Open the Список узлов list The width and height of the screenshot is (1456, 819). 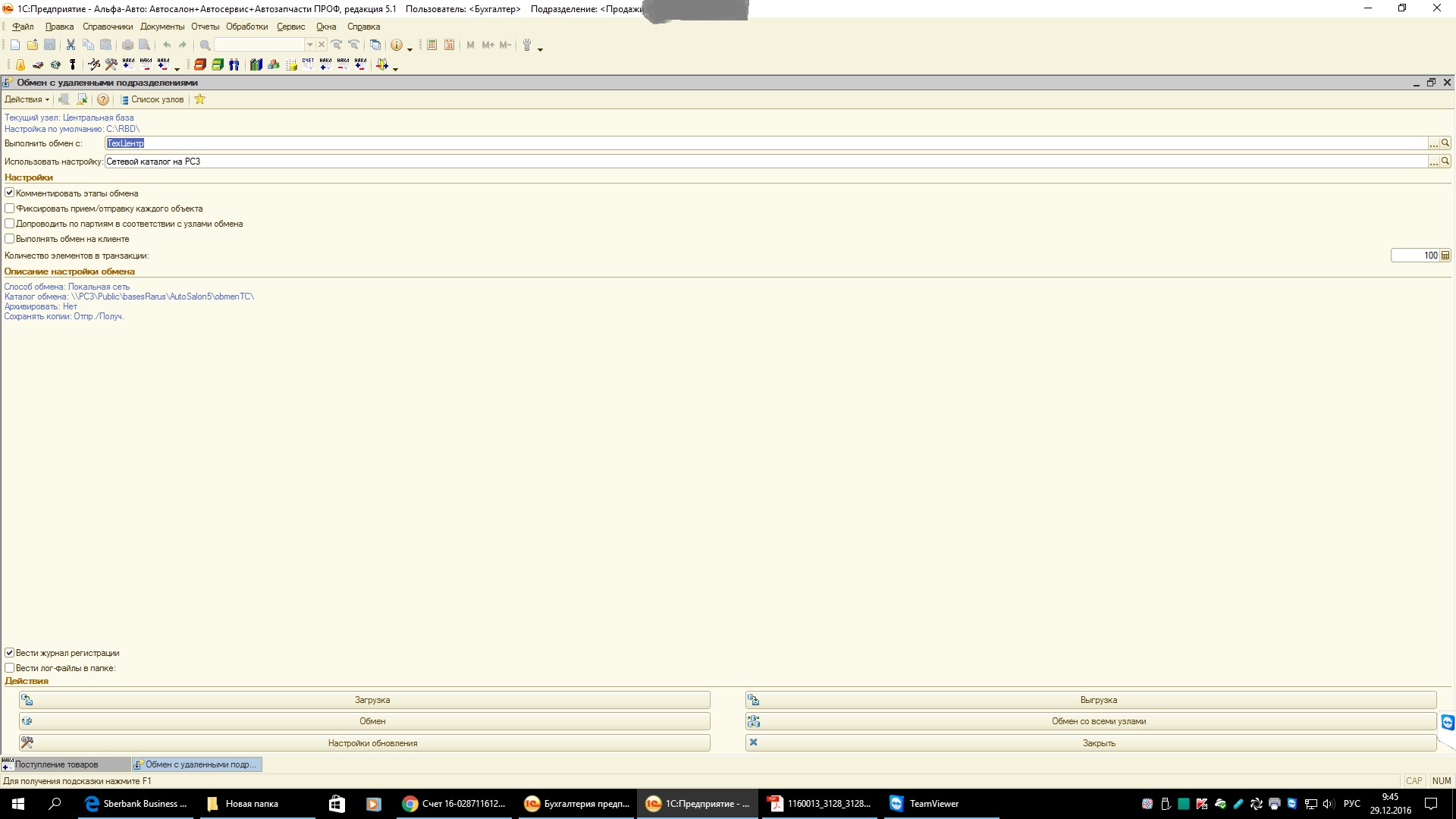152,99
